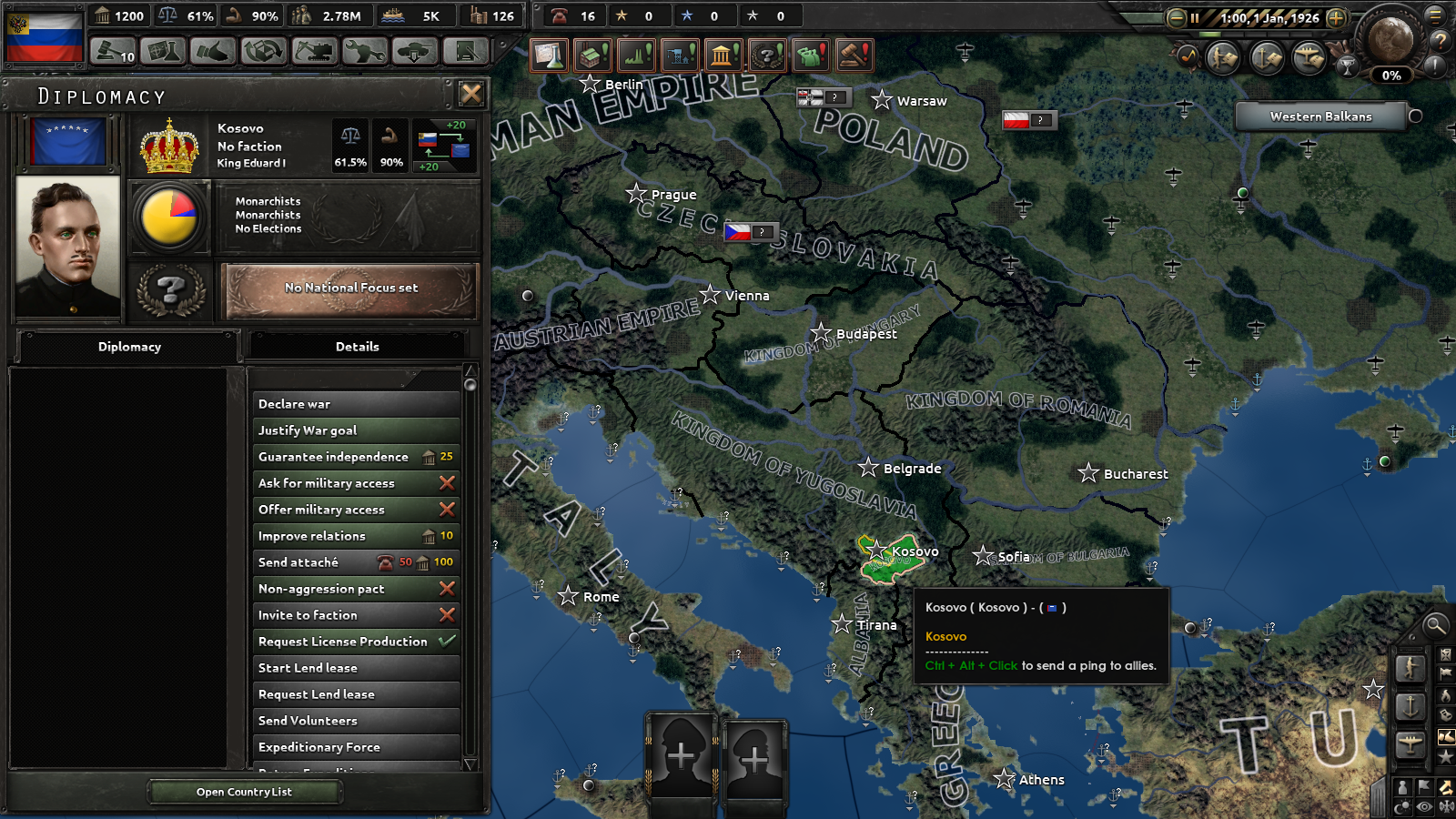Screen dimensions: 1456x819
Task: Open the Research menu with flask icon
Action: 164,51
